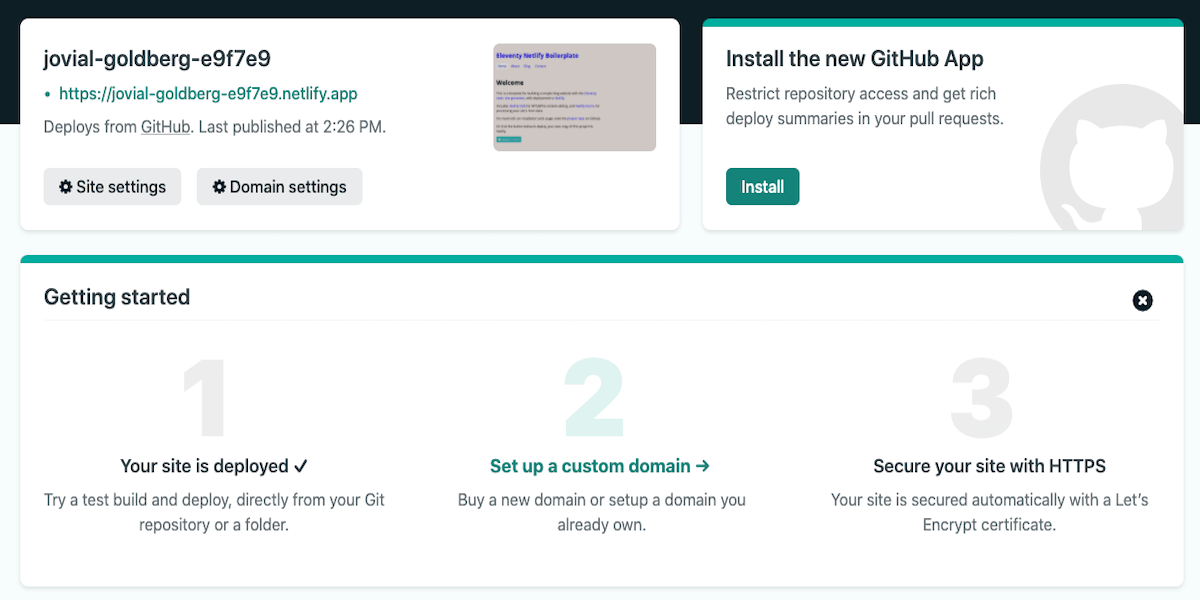Click the Let's Encrypt certificate description
This screenshot has height=600, width=1200.
989,512
